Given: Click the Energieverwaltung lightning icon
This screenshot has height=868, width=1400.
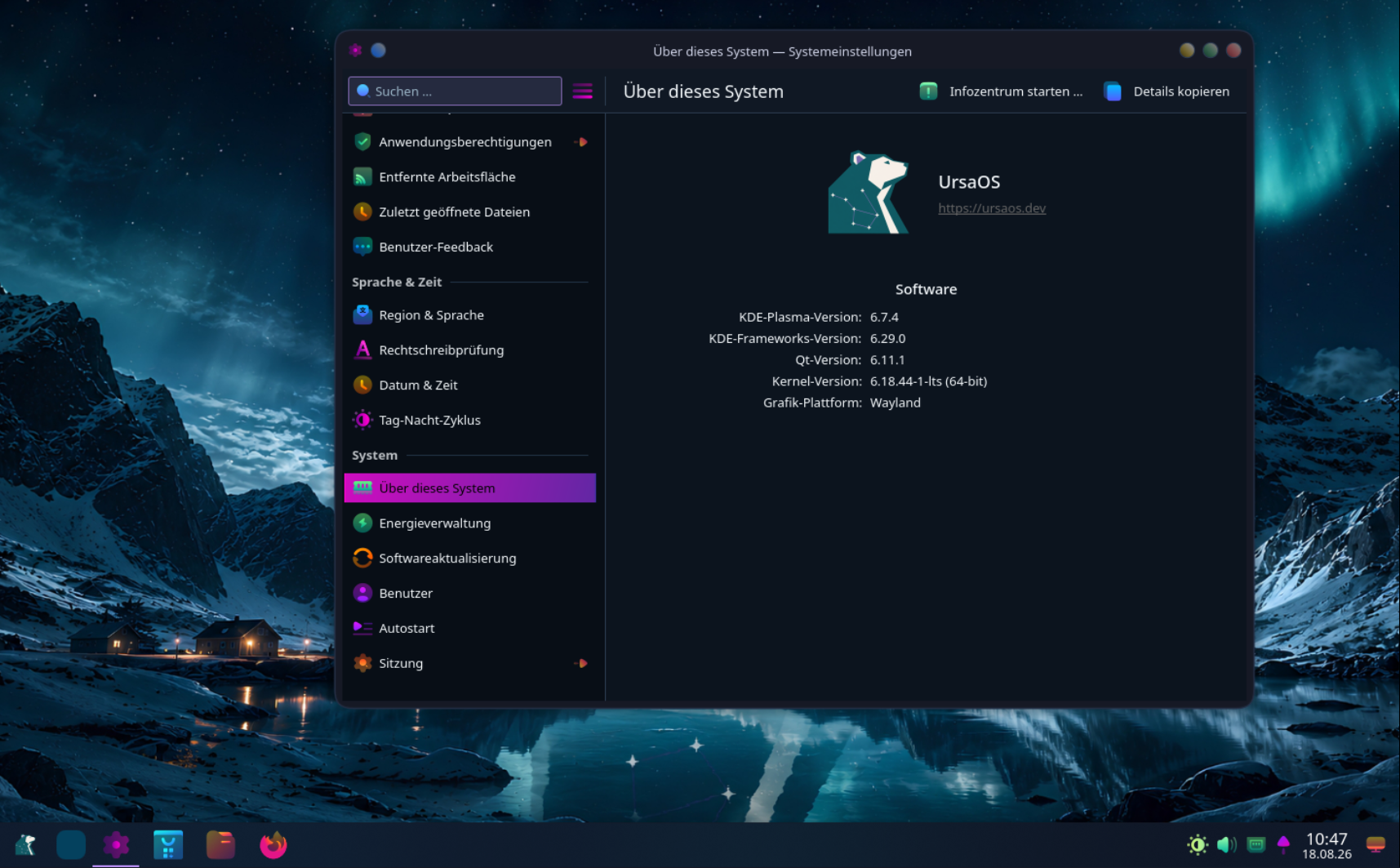Looking at the screenshot, I should point(362,523).
